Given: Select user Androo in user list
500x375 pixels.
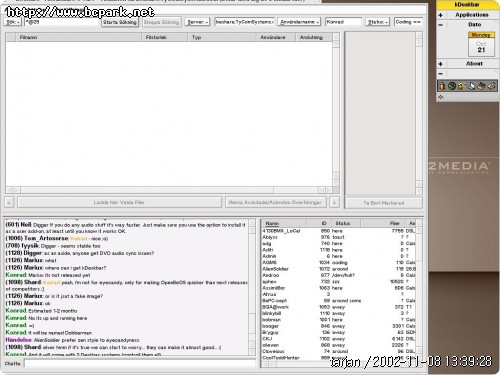Looking at the screenshot, I should coord(339,275).
